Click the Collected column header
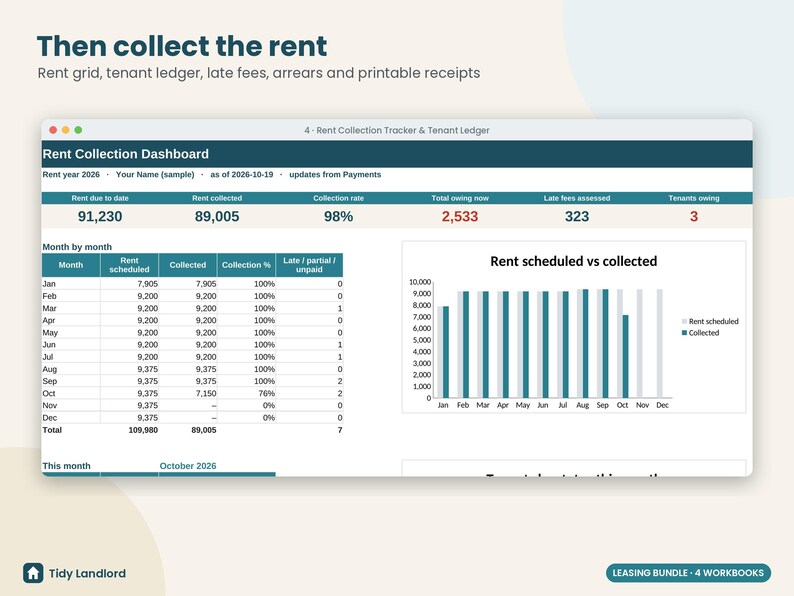This screenshot has height=596, width=794. click(x=188, y=265)
